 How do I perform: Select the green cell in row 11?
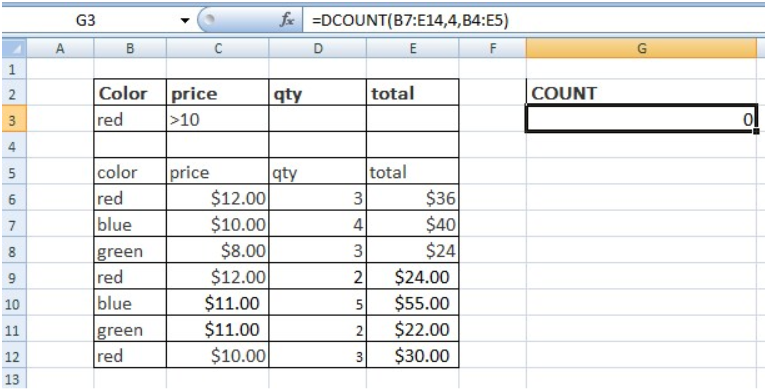coord(130,330)
